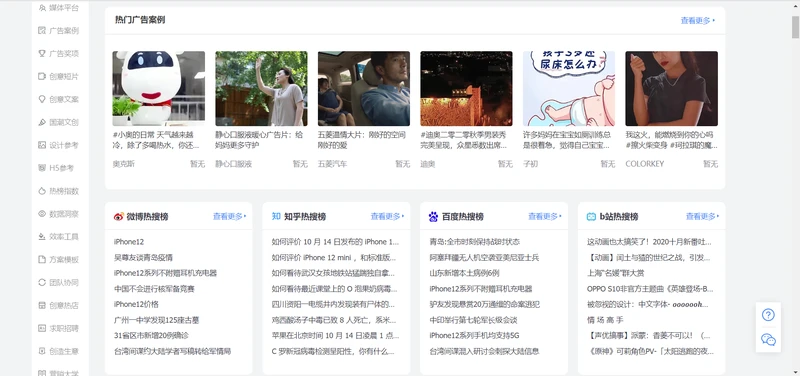Open Baidu topic 青岛:全市时刻保持战时状态
The width and height of the screenshot is (800, 376).
tap(474, 242)
